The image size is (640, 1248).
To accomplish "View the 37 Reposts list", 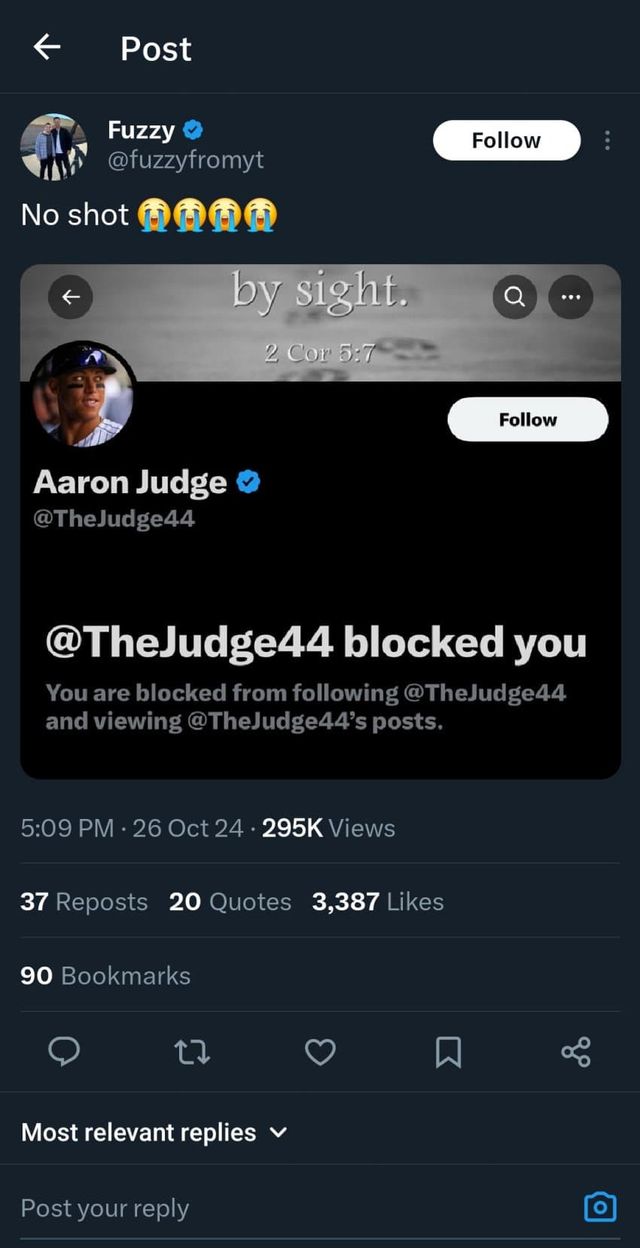I will [84, 902].
